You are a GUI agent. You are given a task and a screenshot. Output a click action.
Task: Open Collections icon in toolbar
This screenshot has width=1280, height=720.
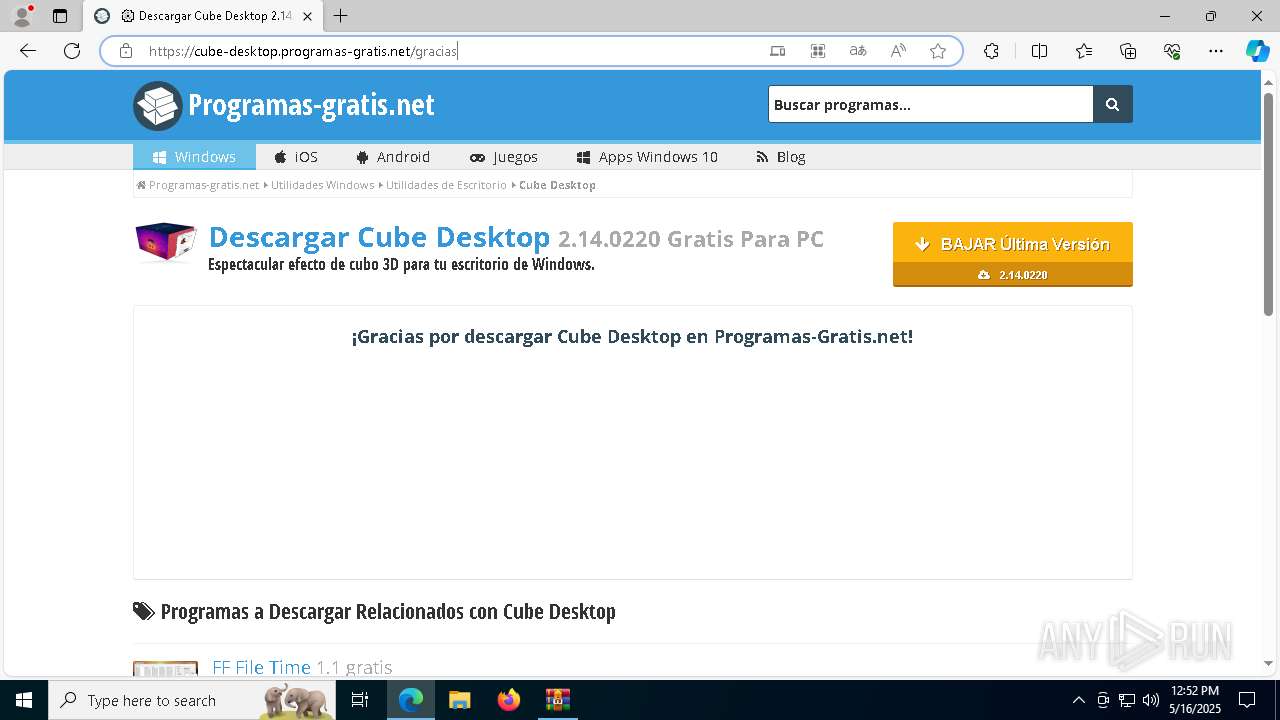tap(1128, 51)
